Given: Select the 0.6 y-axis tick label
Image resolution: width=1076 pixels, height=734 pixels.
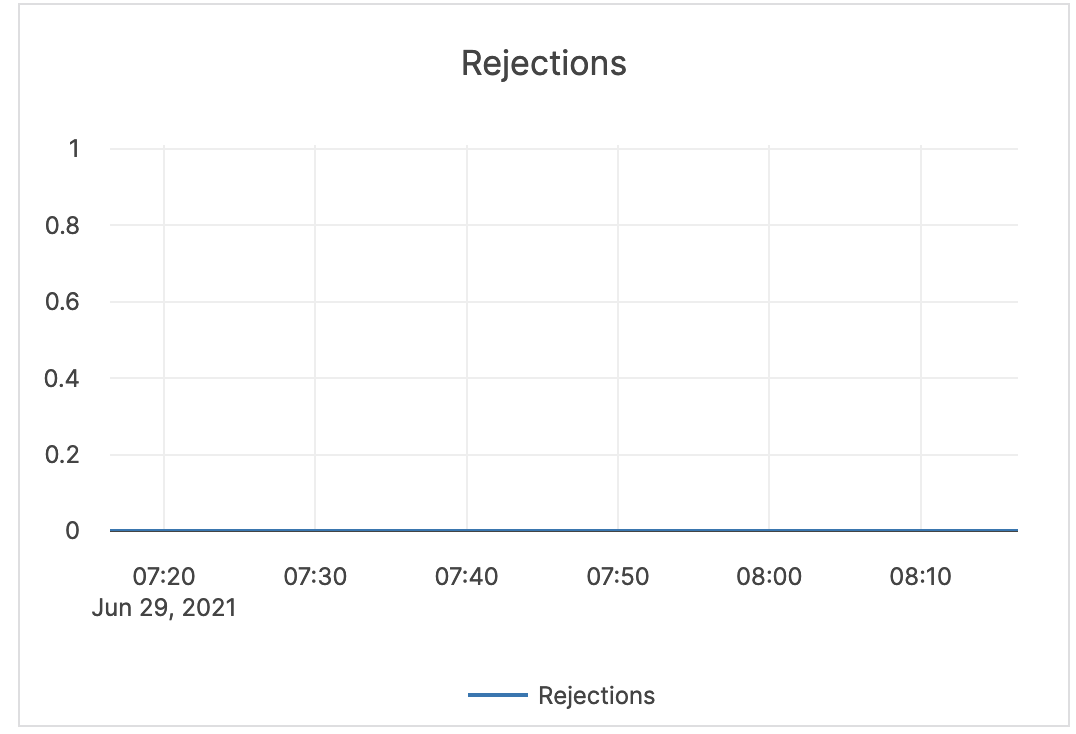Looking at the screenshot, I should coord(62,302).
